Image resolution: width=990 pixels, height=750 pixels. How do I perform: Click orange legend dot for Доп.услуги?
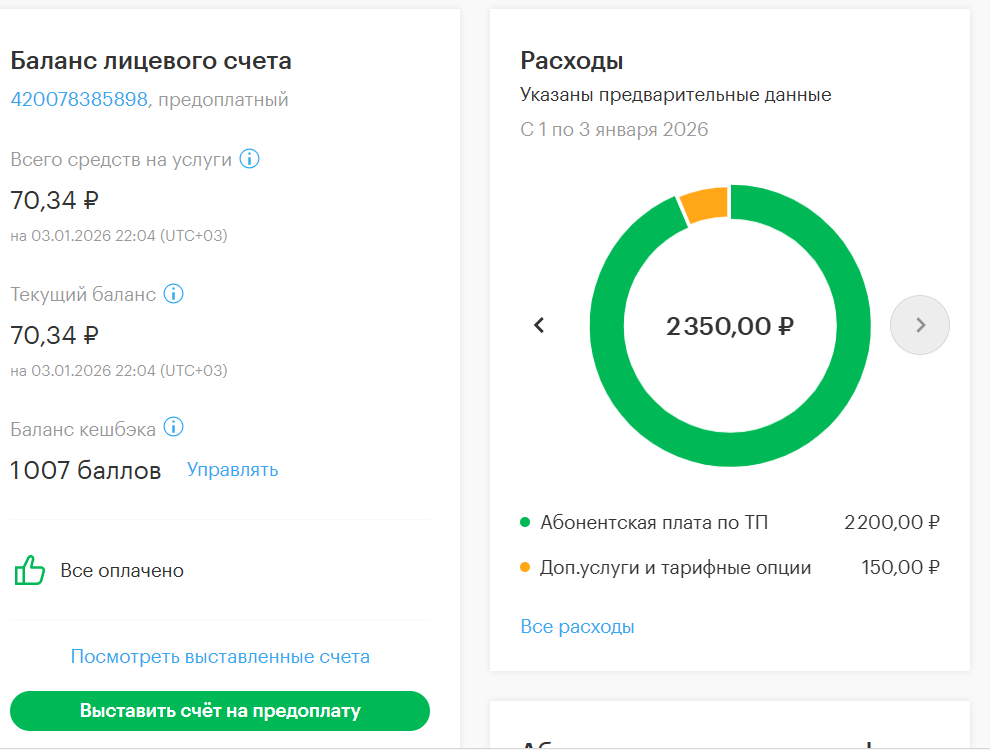point(525,568)
